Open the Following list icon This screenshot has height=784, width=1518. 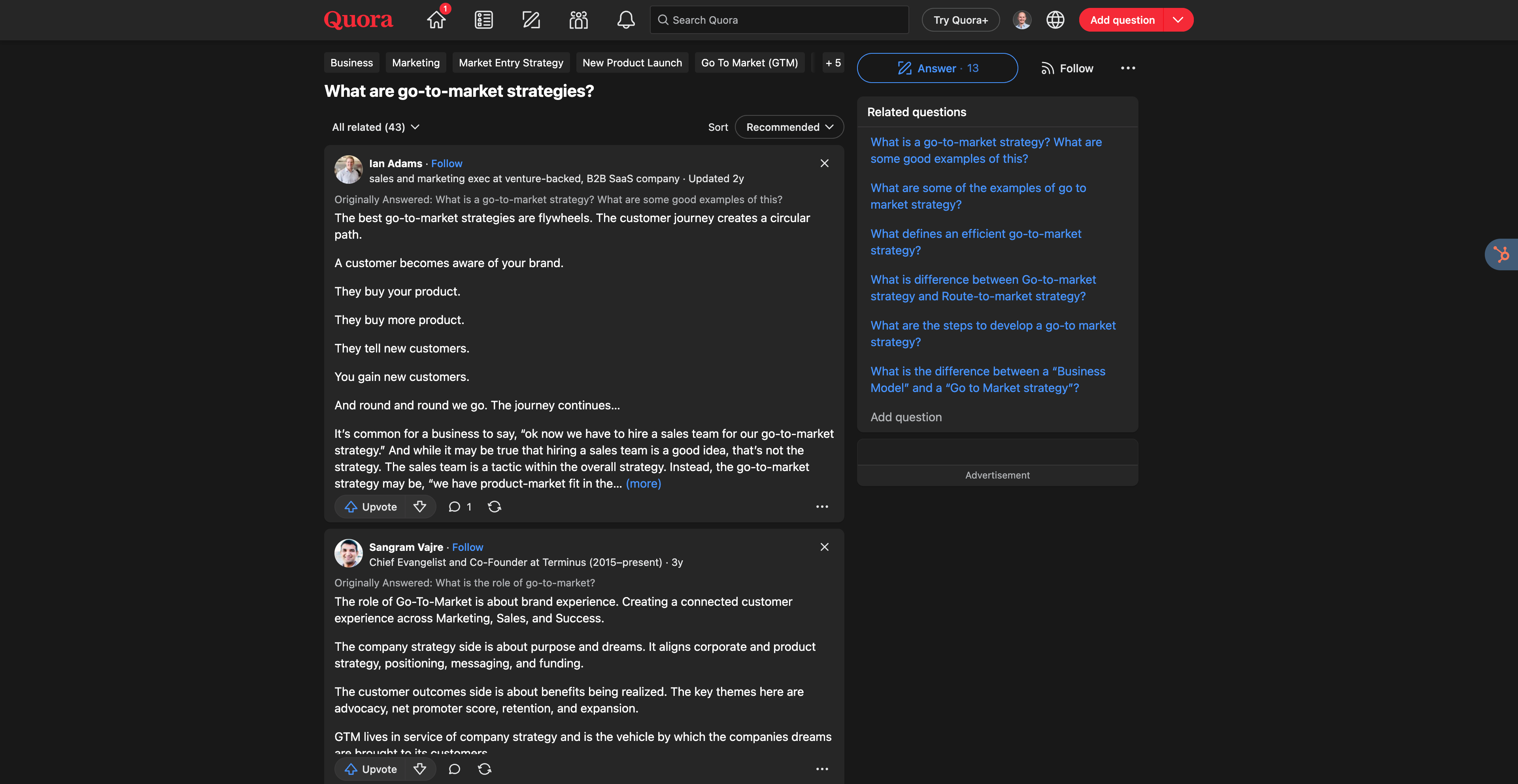(x=484, y=20)
